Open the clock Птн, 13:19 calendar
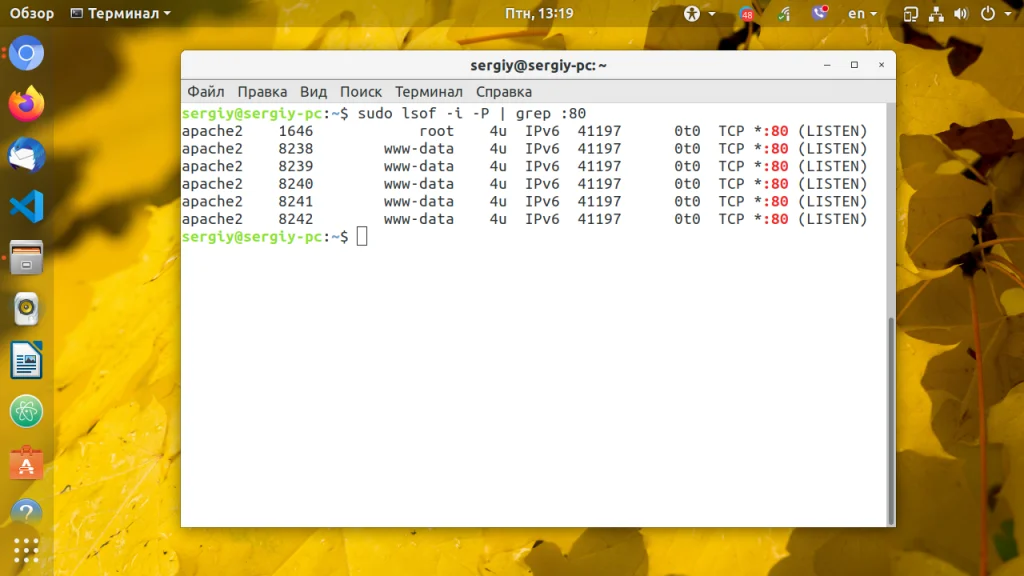 (x=539, y=13)
